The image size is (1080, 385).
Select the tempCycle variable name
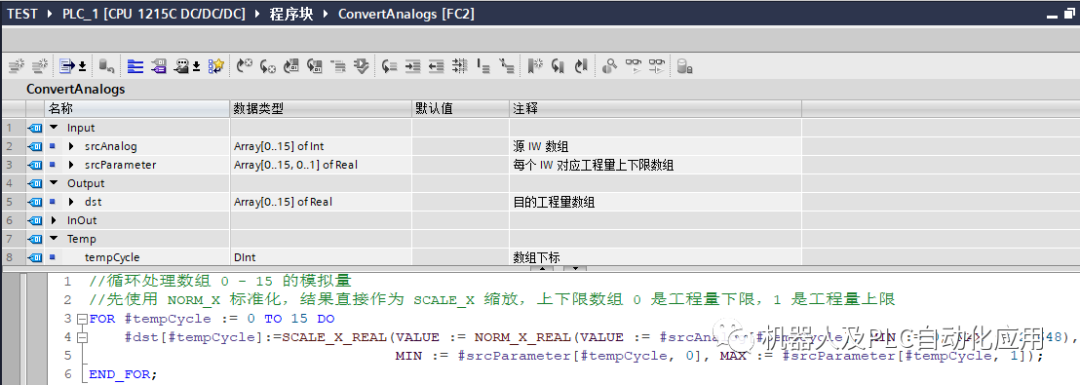(112, 258)
